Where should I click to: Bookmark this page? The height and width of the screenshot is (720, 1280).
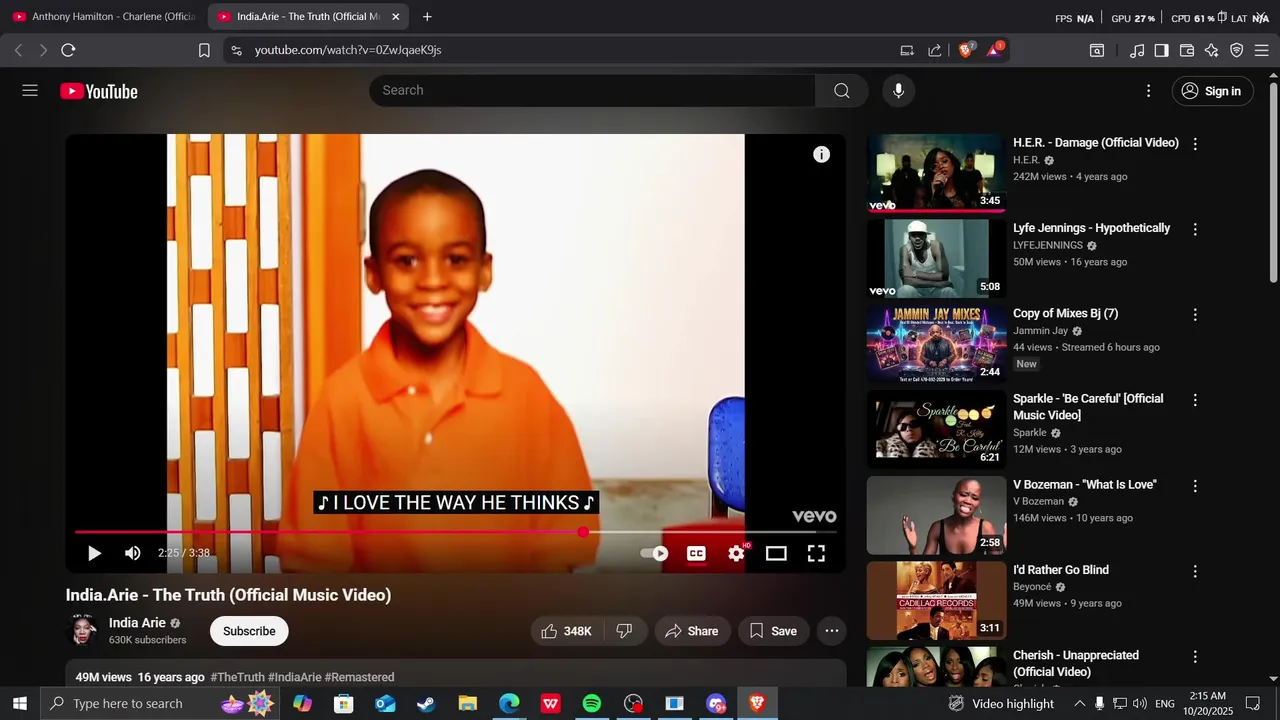point(204,50)
